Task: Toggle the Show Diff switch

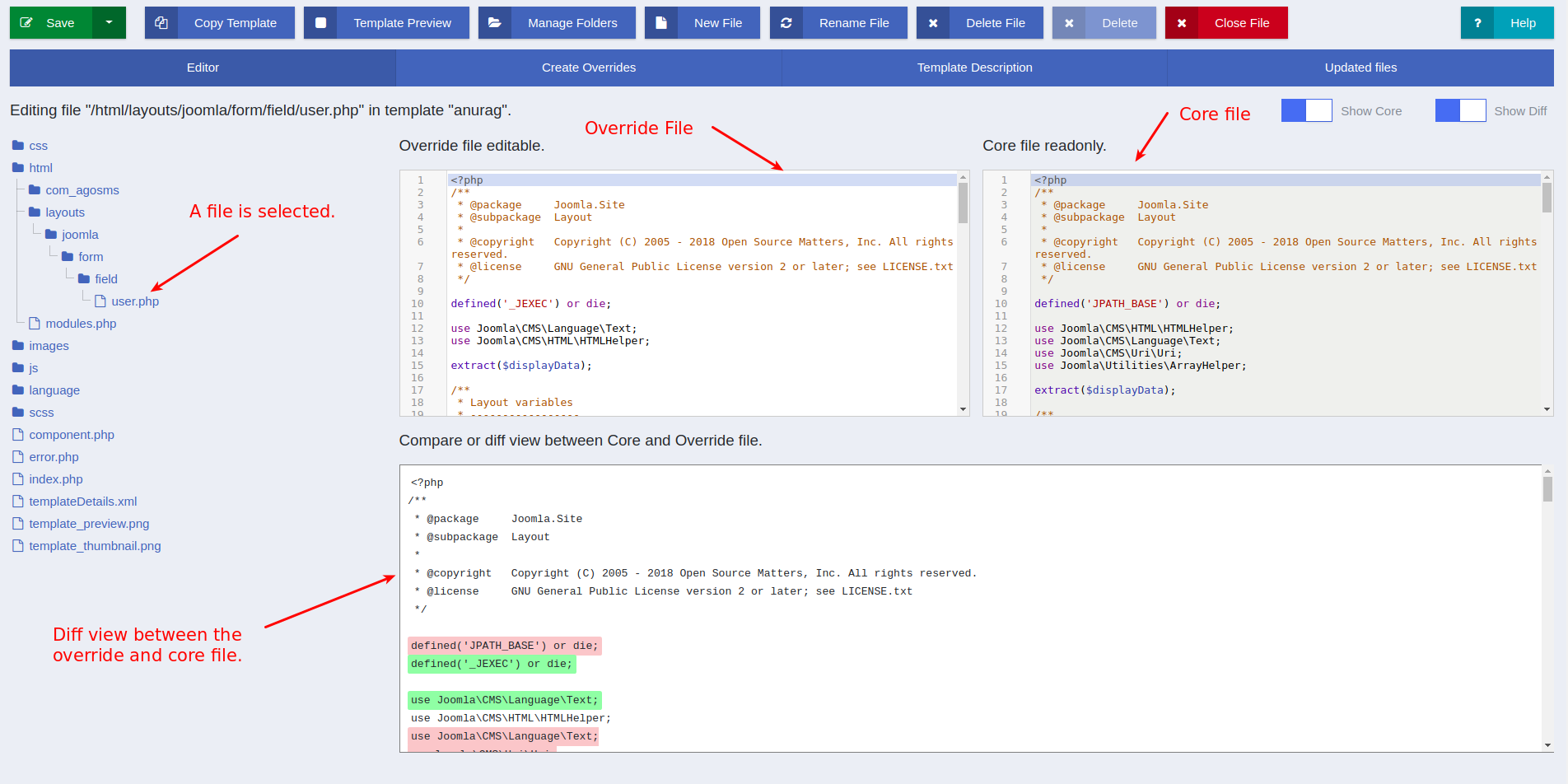Action: click(1460, 111)
